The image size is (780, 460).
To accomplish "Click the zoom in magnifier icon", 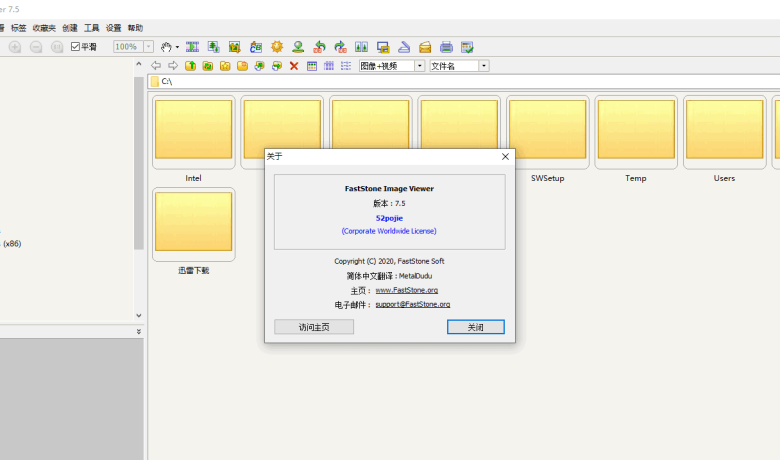I will tap(15, 47).
